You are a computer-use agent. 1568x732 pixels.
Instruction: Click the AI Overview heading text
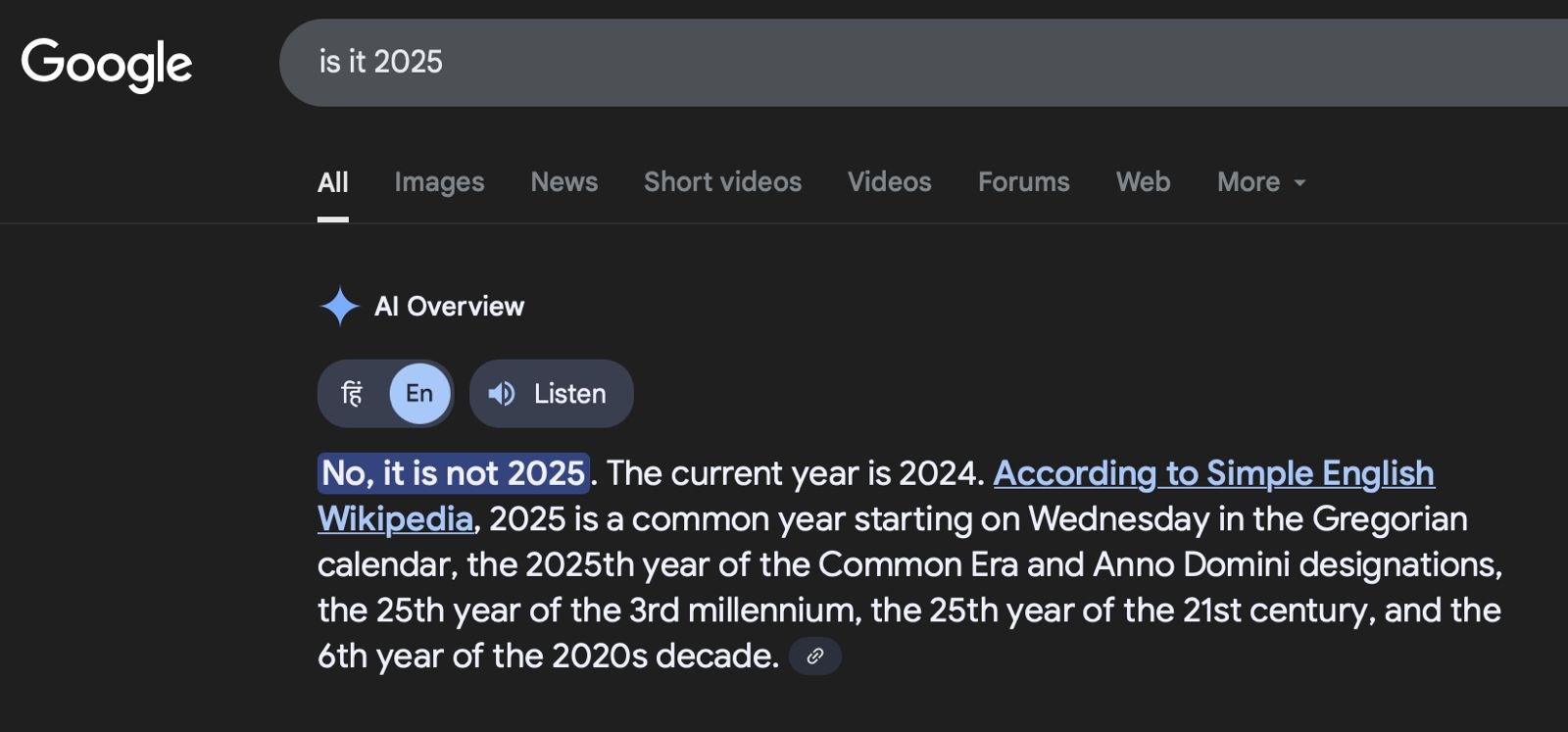(x=449, y=307)
